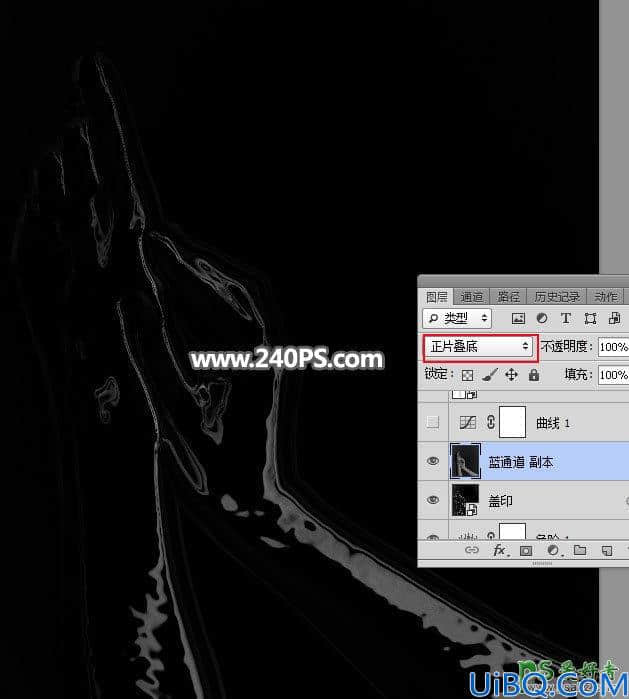629x699 pixels.
Task: Click the link layers icon
Action: pyautogui.click(x=472, y=551)
